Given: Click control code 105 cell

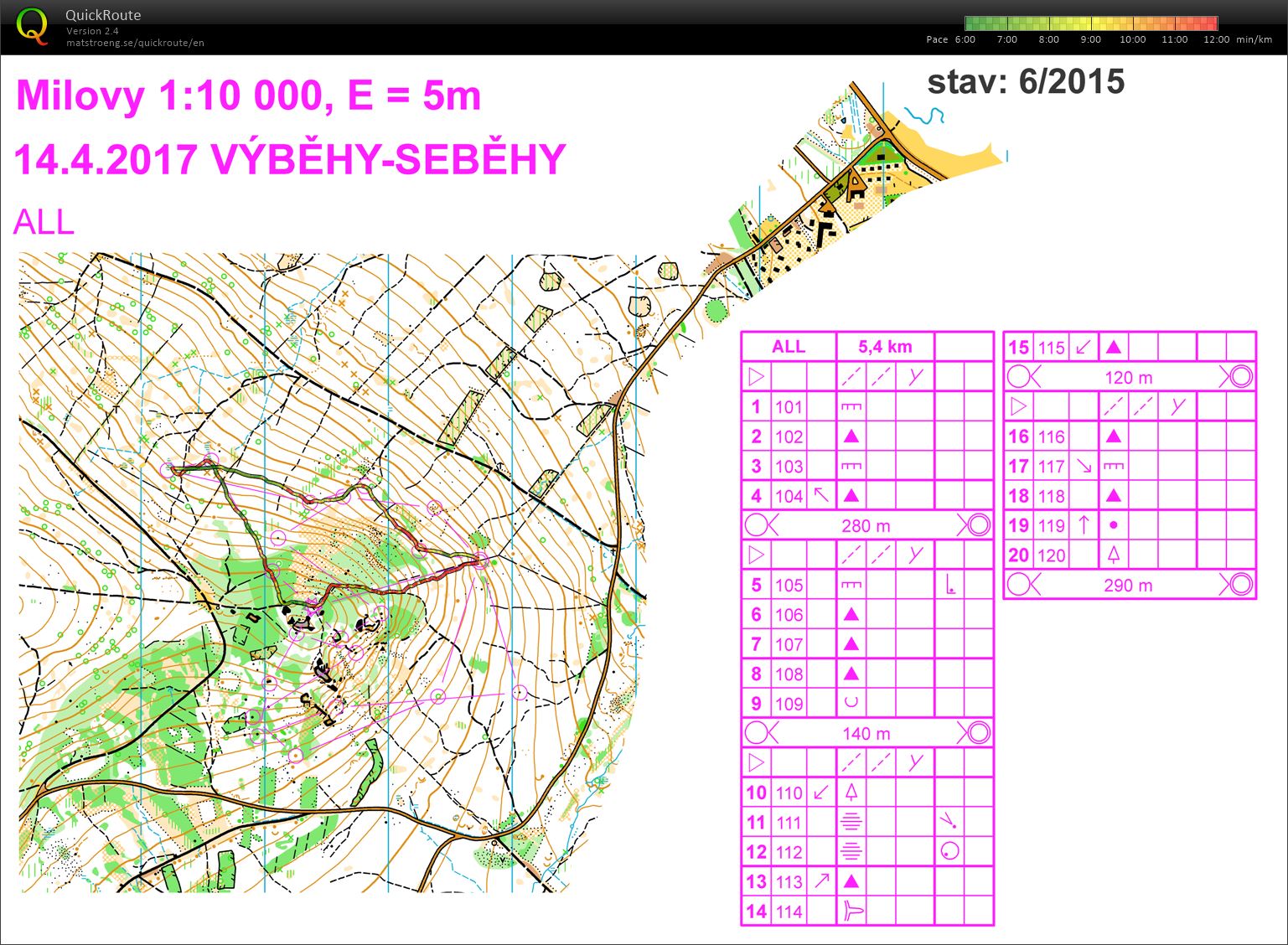Looking at the screenshot, I should click(x=789, y=585).
